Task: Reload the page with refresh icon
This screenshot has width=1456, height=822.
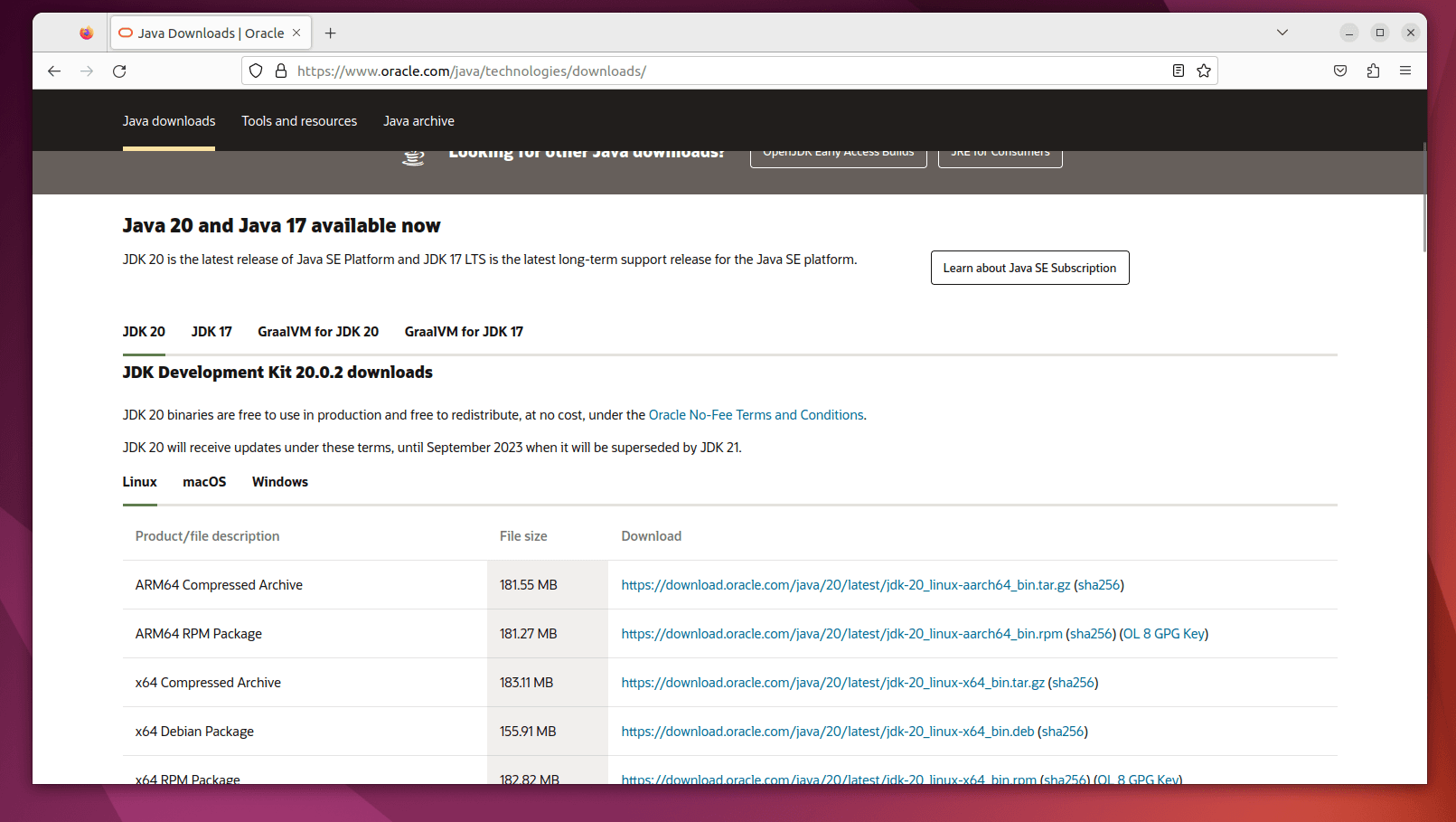Action: pos(119,71)
